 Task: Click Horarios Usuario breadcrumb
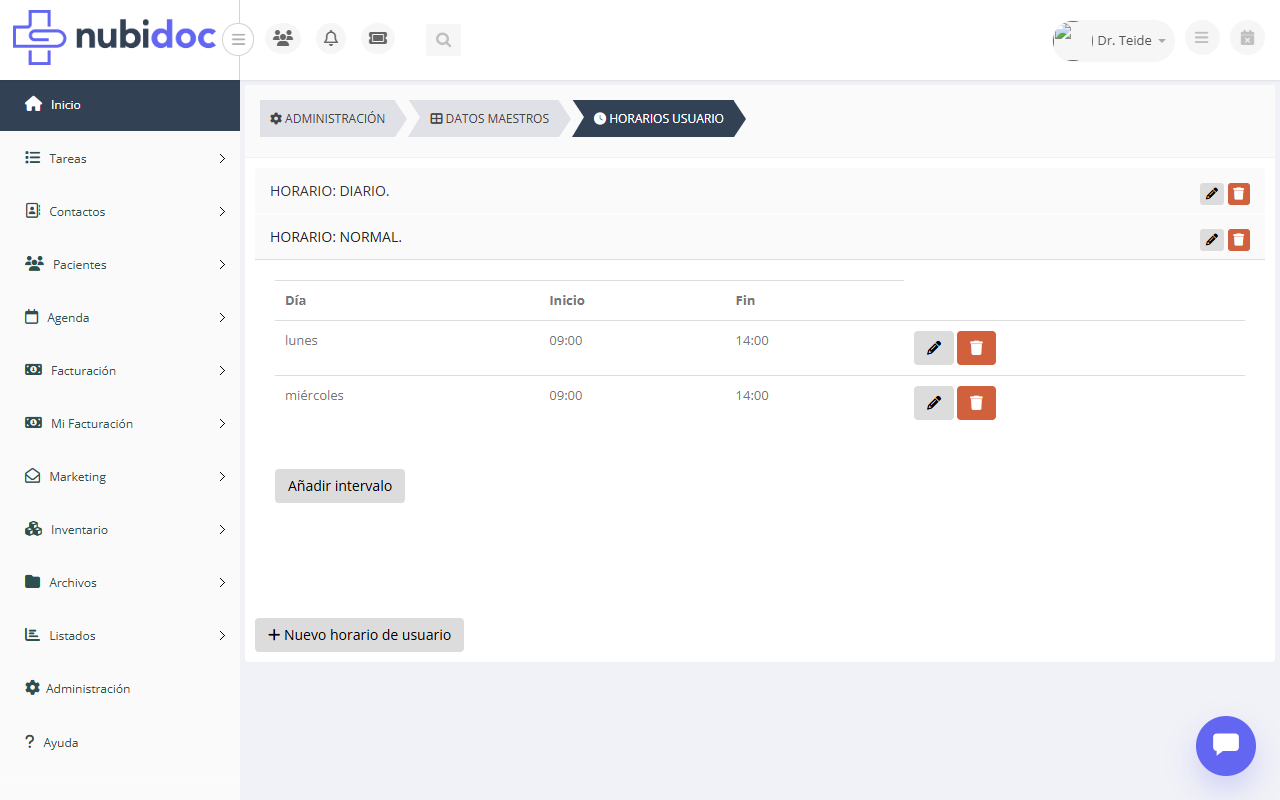[658, 118]
